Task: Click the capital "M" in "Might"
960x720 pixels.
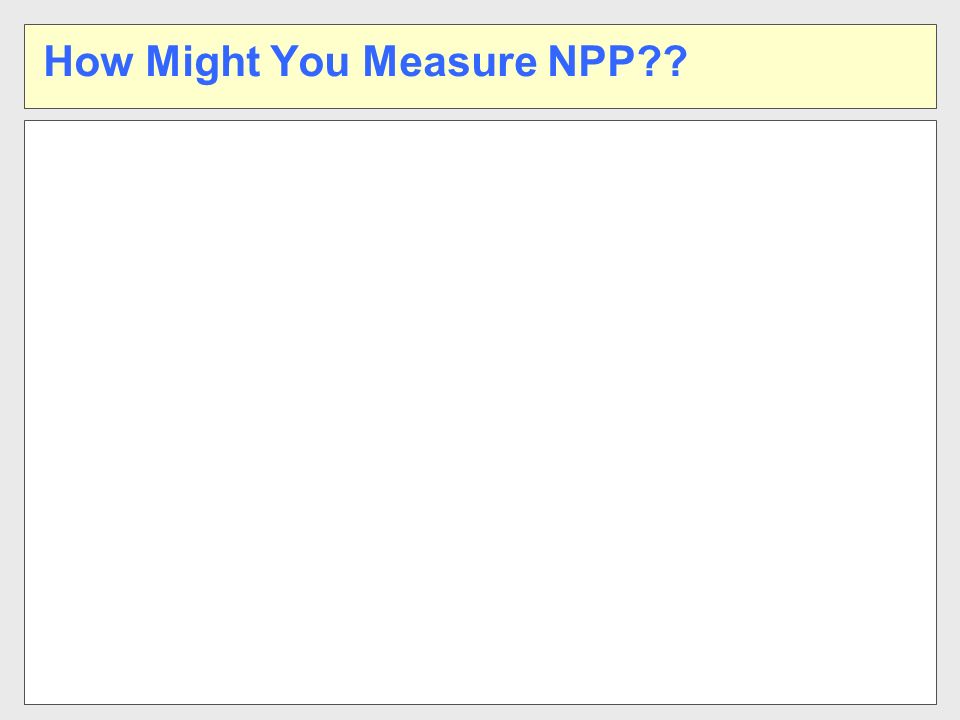Action: (x=162, y=62)
